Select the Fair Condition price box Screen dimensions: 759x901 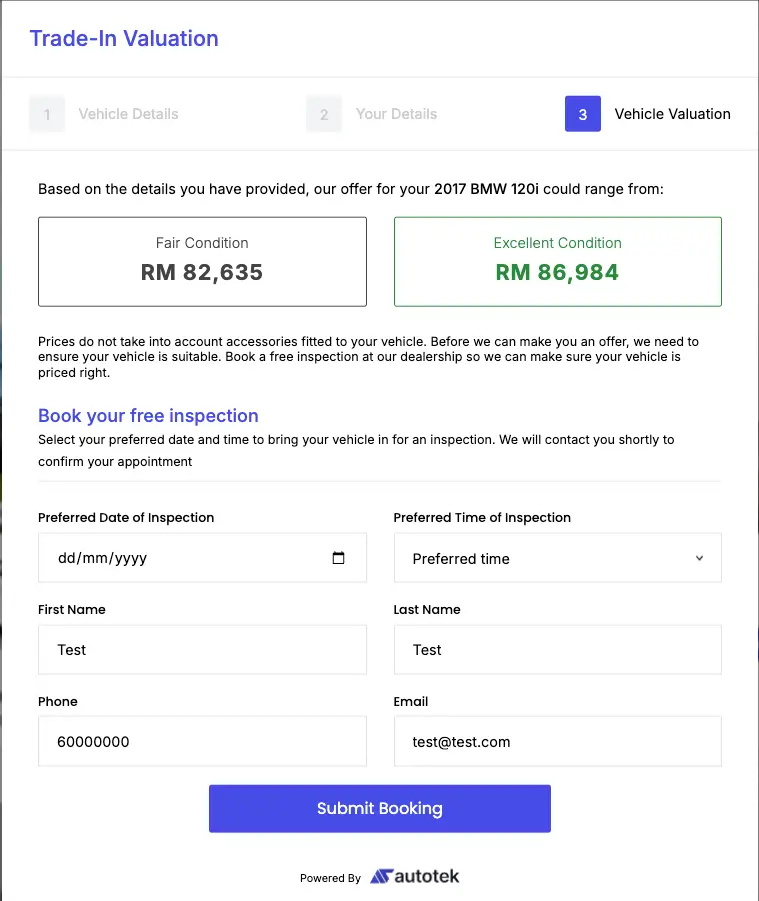pos(202,261)
